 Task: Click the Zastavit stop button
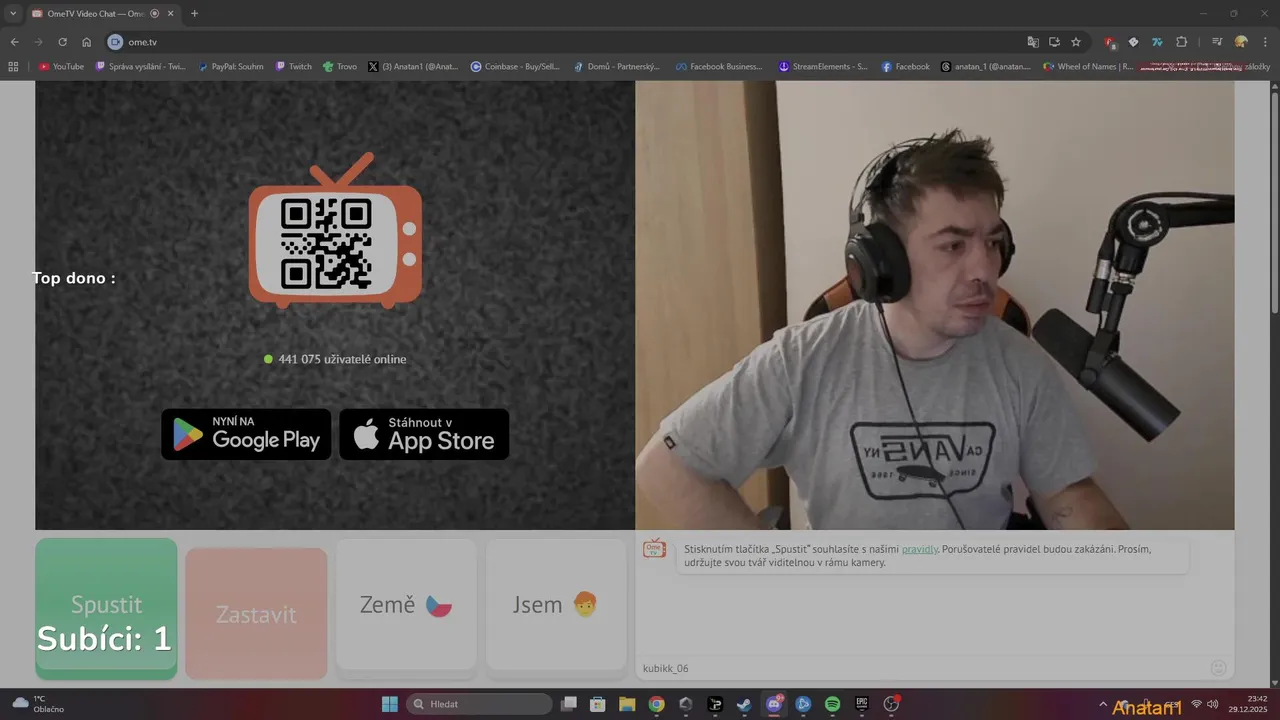click(256, 614)
